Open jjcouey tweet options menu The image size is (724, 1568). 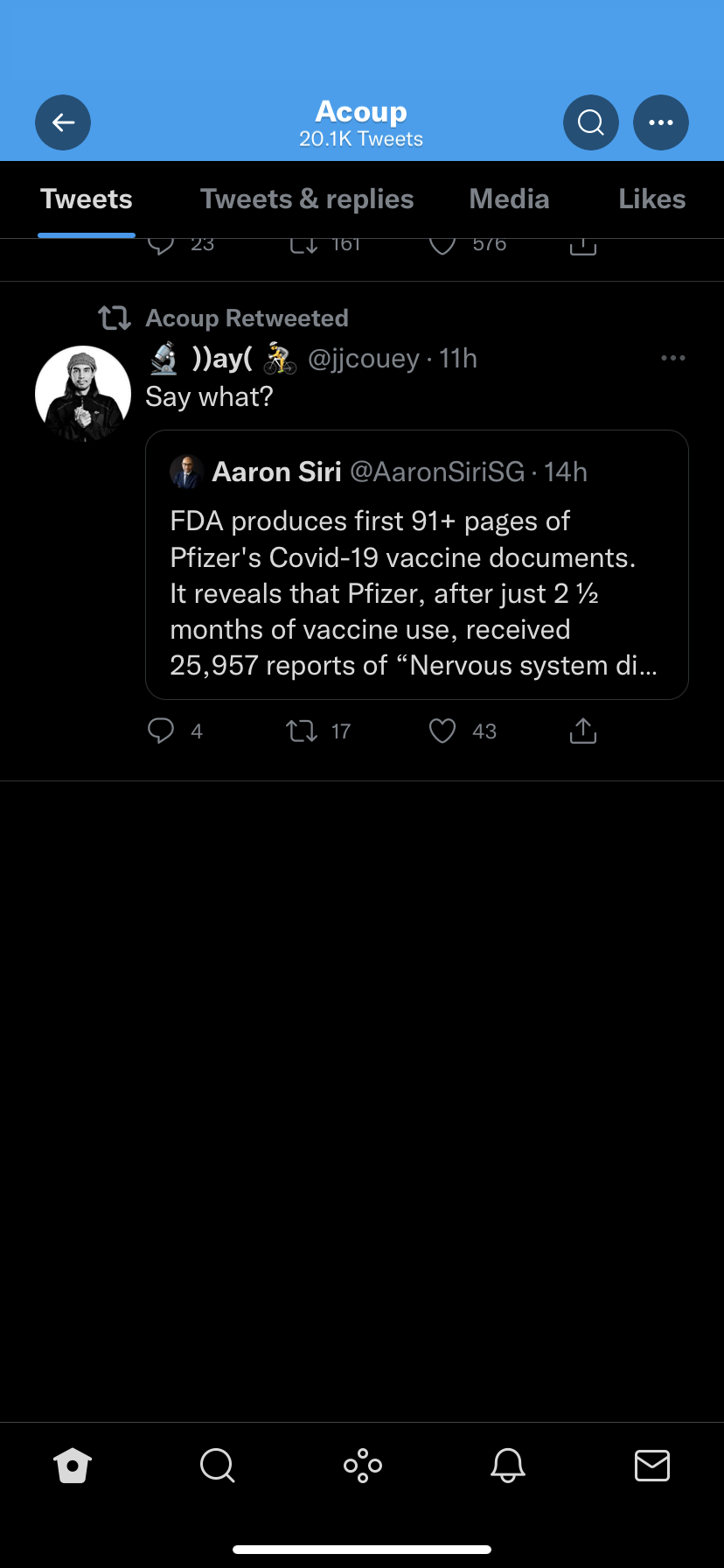click(672, 358)
